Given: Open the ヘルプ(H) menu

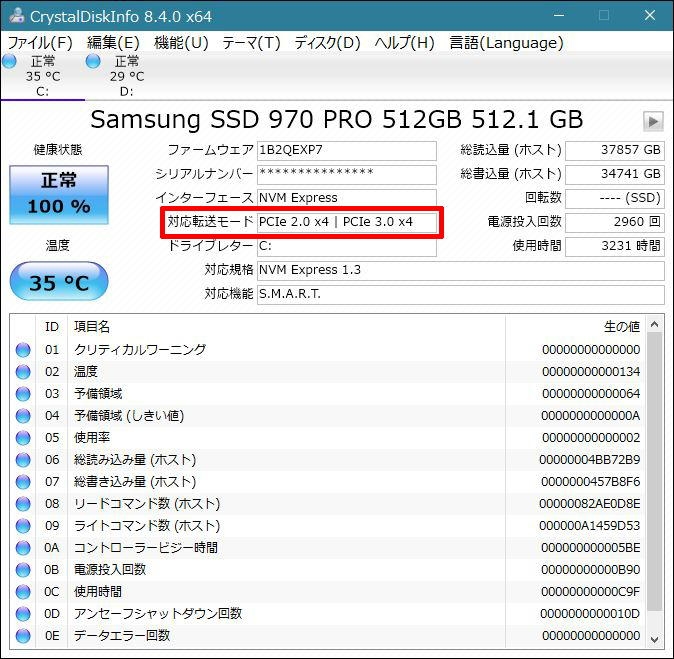Looking at the screenshot, I should click(404, 43).
